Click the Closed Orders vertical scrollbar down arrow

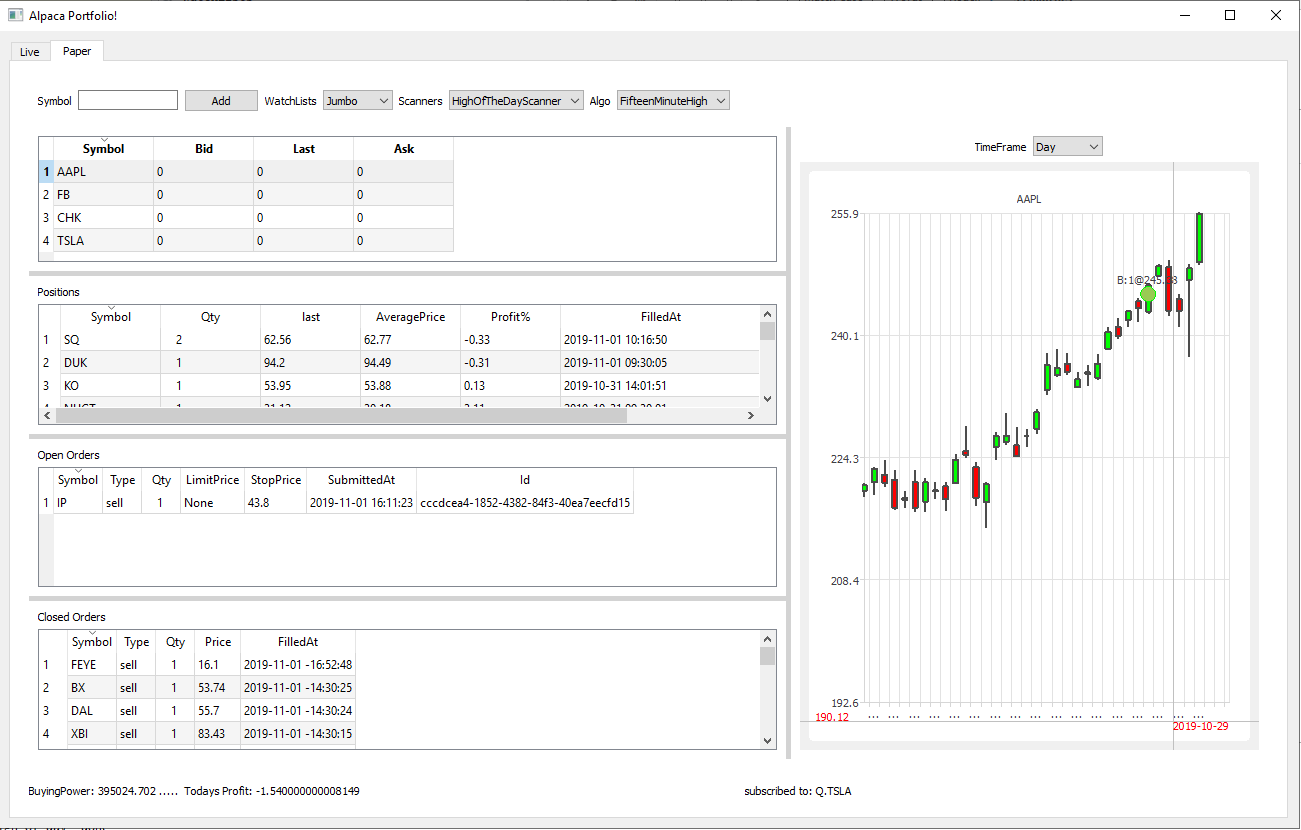(x=767, y=741)
